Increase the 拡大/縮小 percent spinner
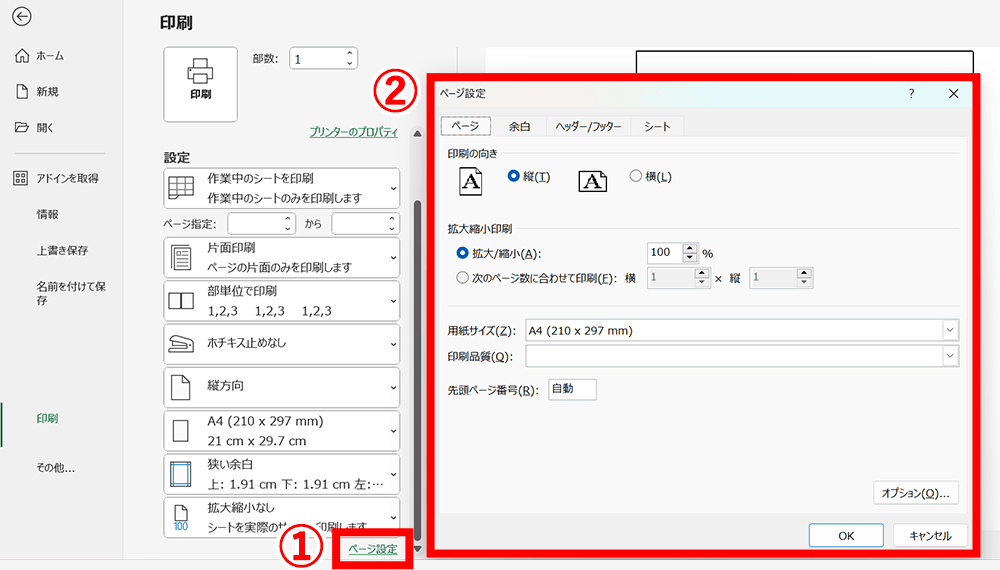 pos(689,249)
